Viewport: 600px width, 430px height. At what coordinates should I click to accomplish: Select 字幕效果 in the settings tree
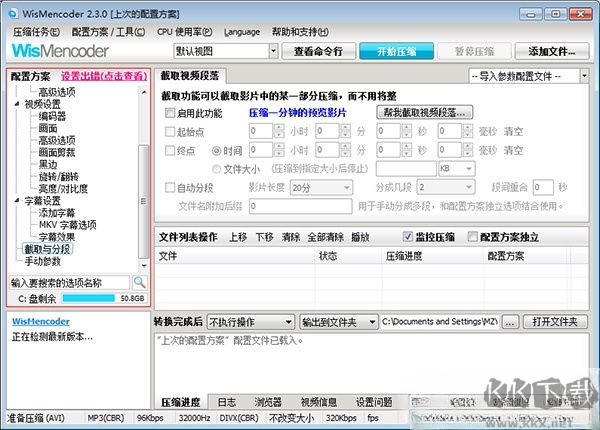point(57,237)
